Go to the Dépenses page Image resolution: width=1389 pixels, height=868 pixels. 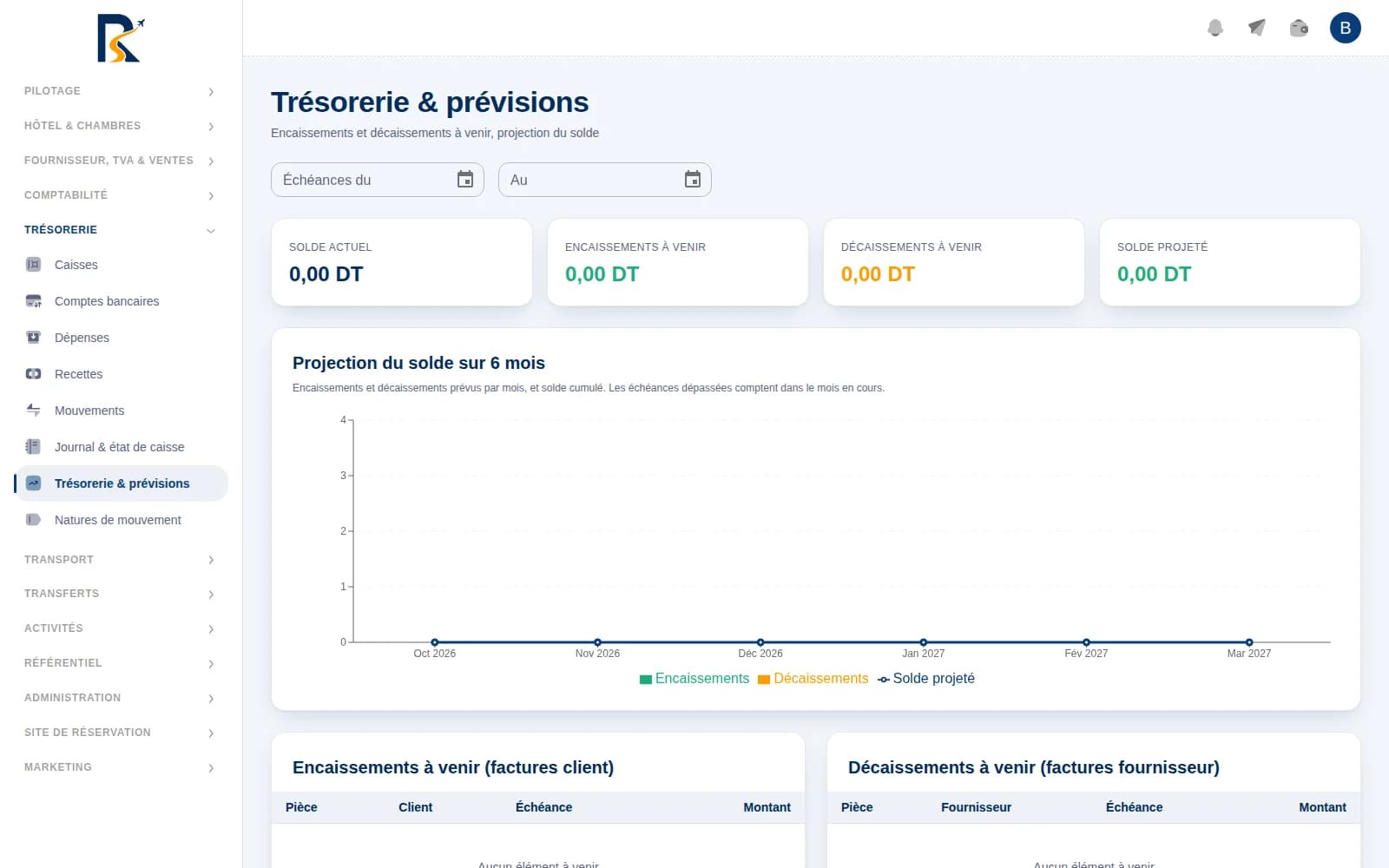click(x=121, y=338)
